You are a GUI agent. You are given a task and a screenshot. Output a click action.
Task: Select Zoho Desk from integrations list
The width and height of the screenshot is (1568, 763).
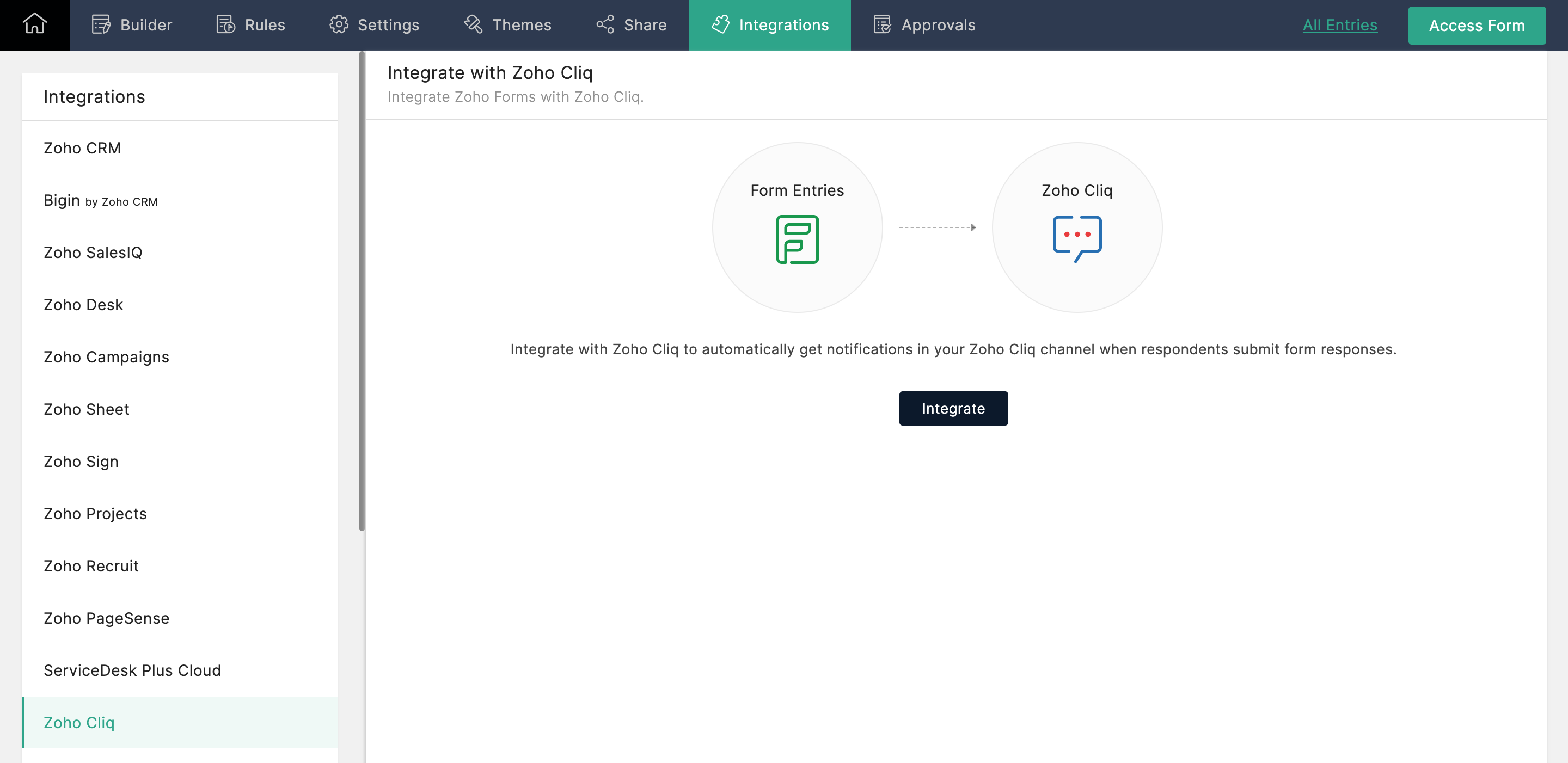click(x=84, y=304)
